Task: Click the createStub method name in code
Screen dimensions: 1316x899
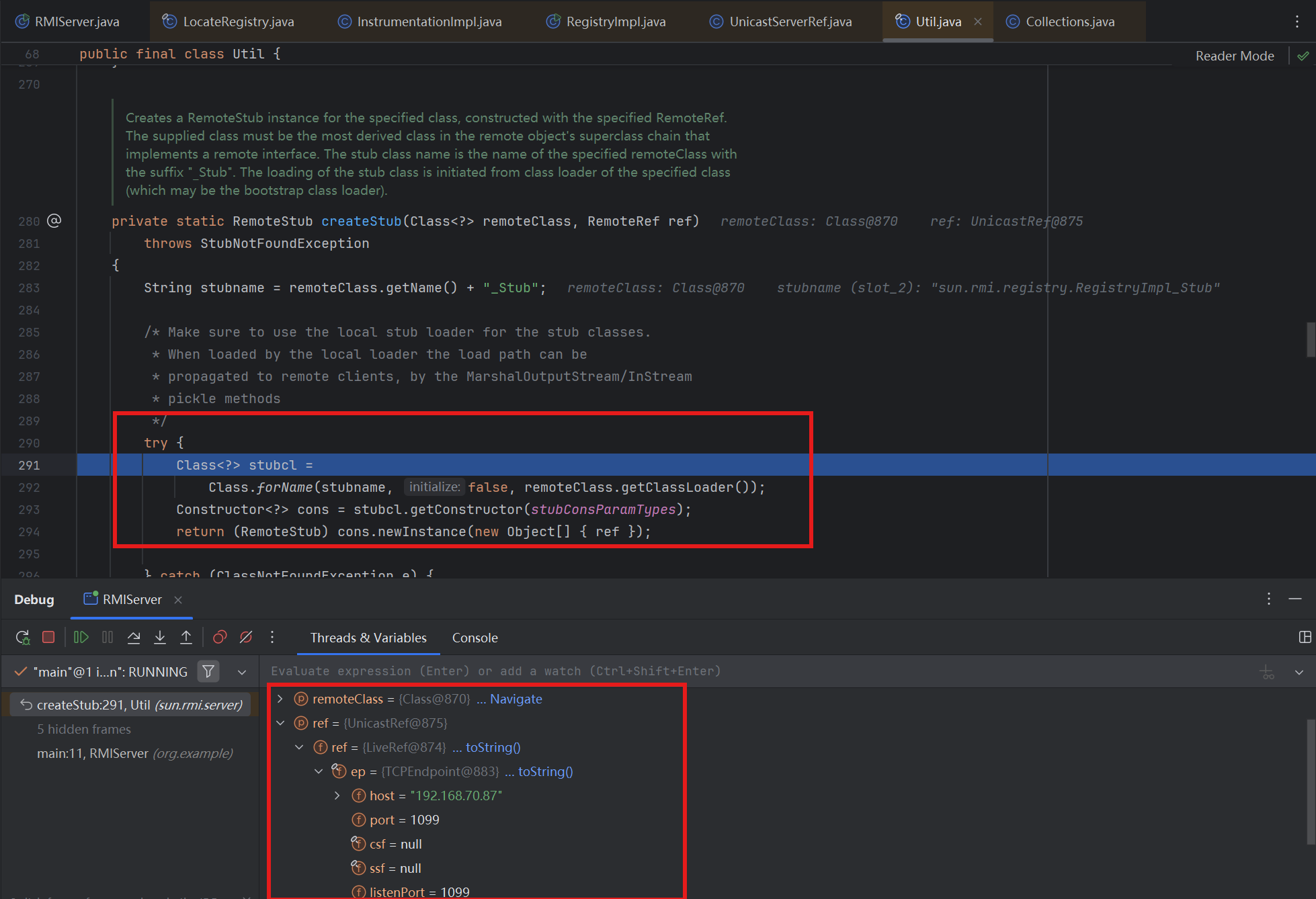Action: pos(361,221)
